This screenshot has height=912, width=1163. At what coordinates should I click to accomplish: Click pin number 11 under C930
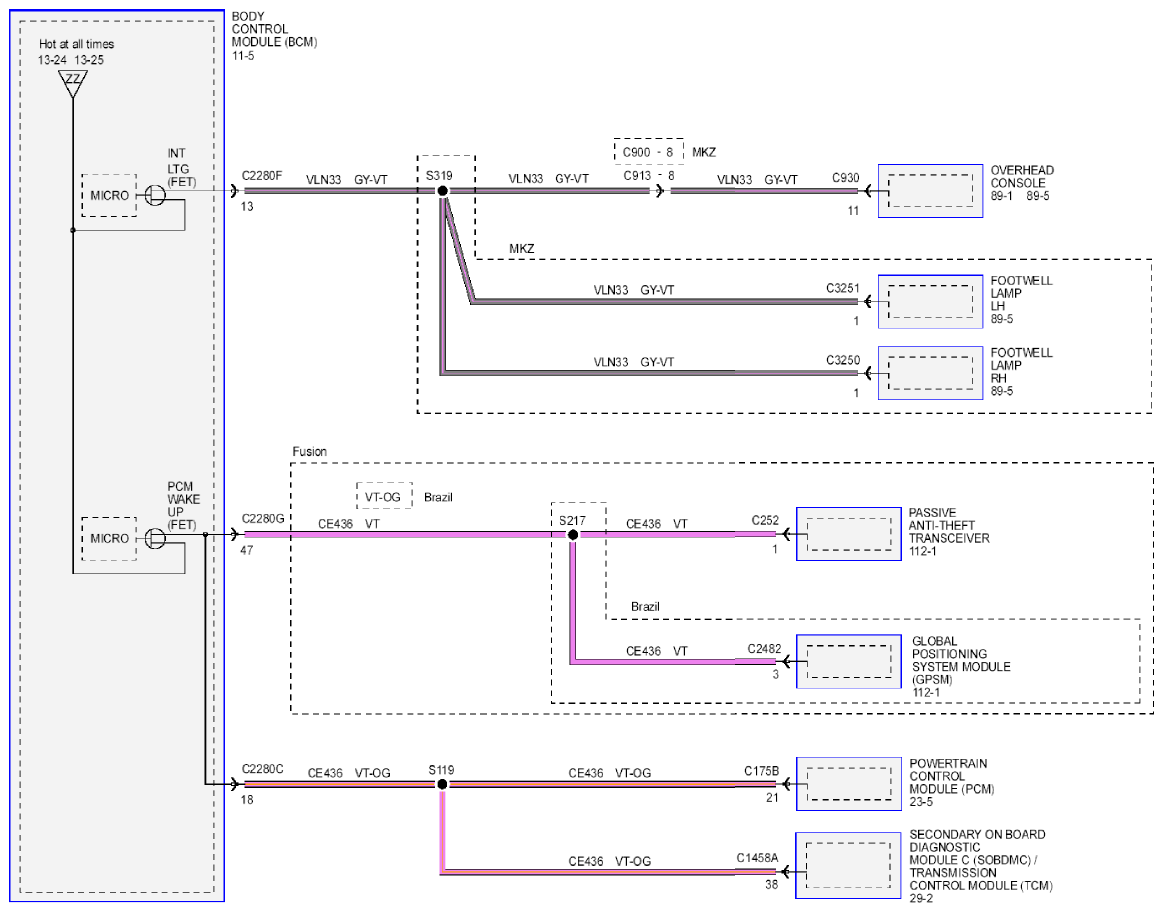853,211
